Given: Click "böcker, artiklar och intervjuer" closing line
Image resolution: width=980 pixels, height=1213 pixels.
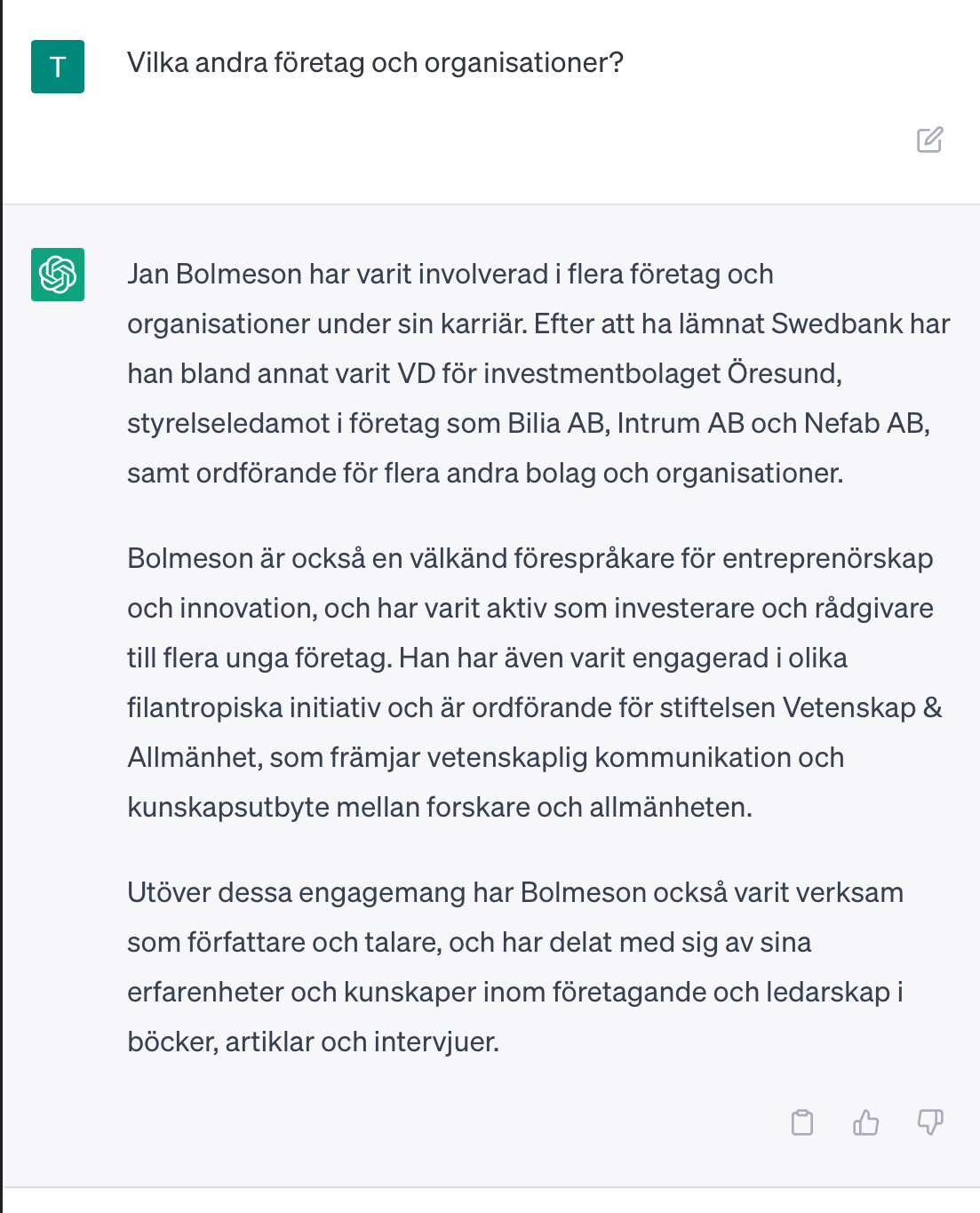Looking at the screenshot, I should (x=312, y=1041).
